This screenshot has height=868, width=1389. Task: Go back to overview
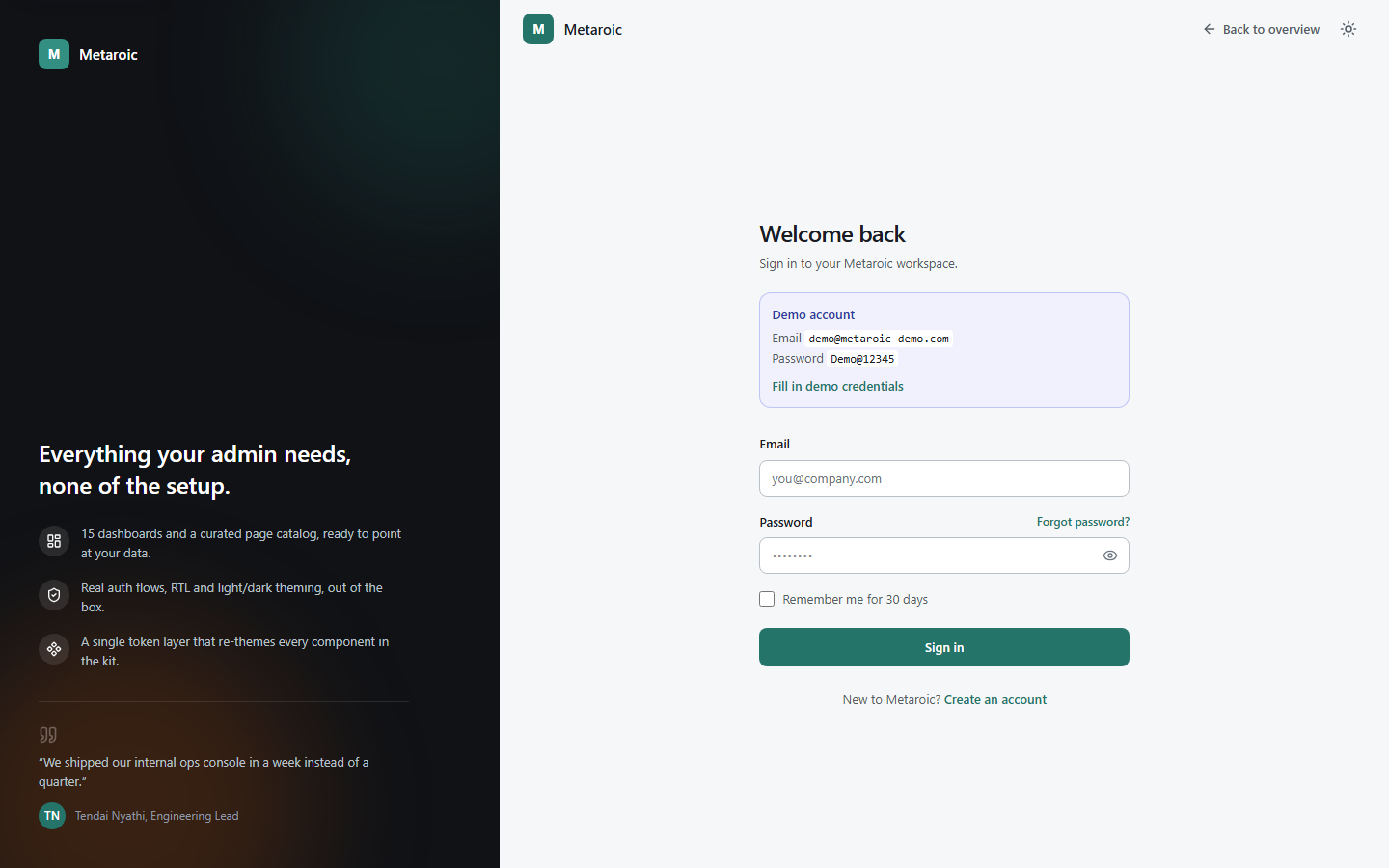[x=1262, y=29]
